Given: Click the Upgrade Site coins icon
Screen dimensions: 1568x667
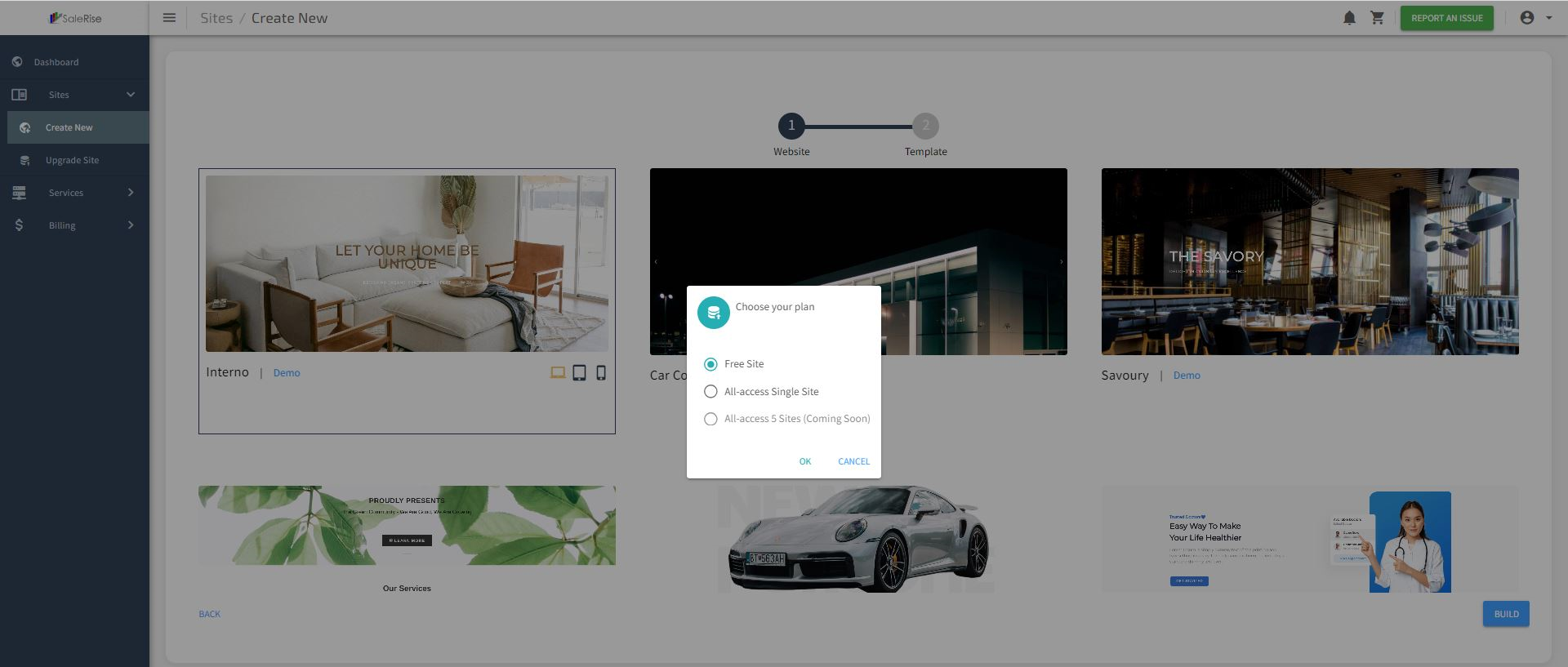Looking at the screenshot, I should click(25, 160).
